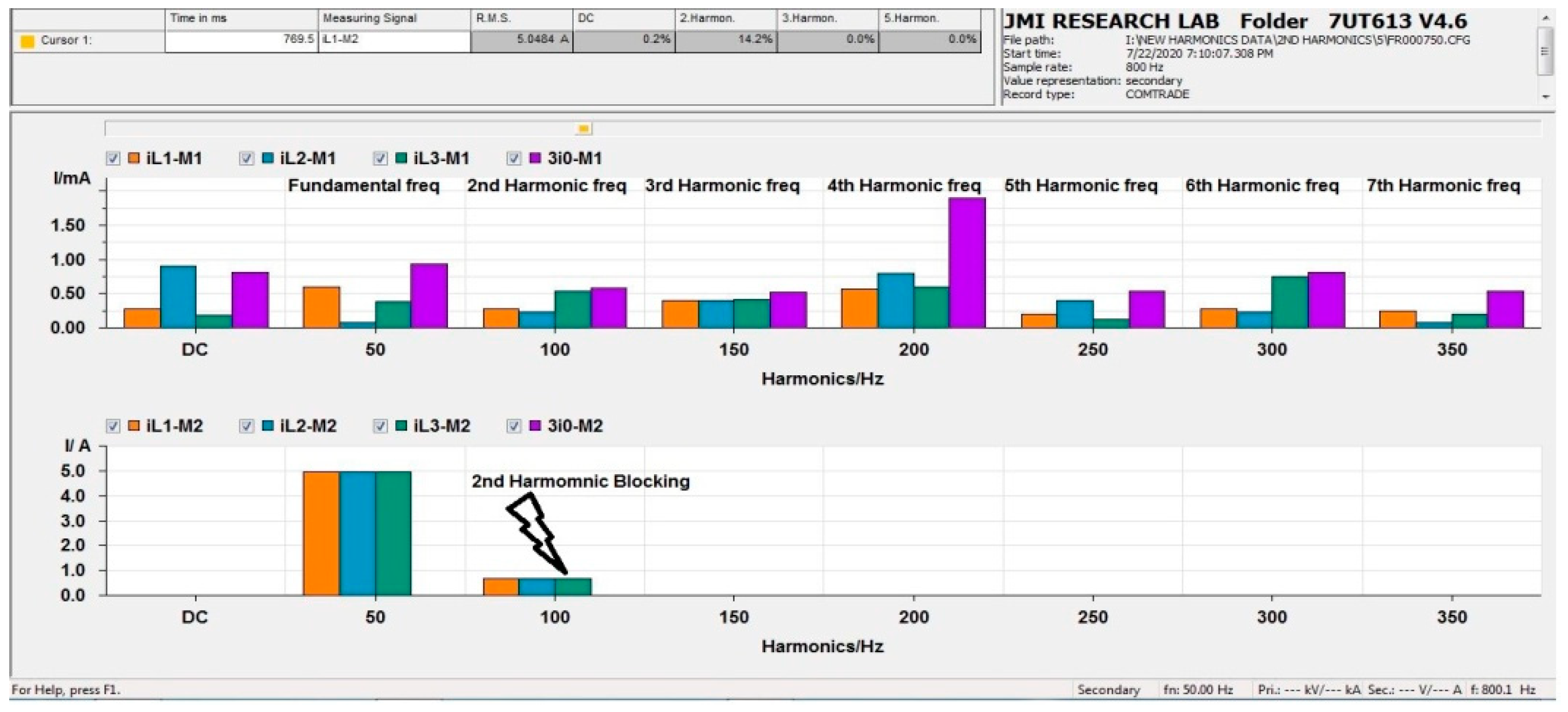Uncheck the iL1-M2 checkbox
Viewport: 1568px width, 712px height.
point(112,426)
